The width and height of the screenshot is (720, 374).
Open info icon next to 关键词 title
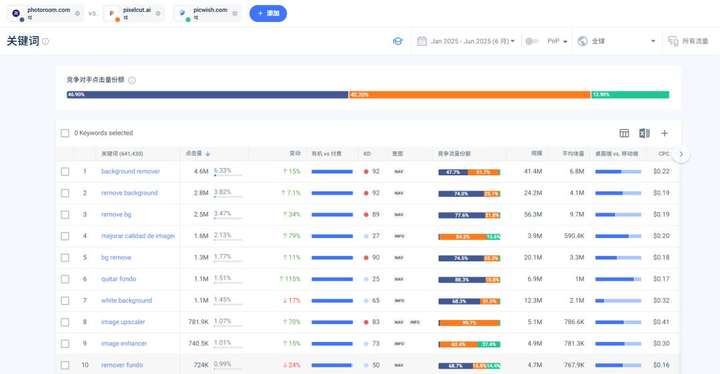[x=45, y=41]
